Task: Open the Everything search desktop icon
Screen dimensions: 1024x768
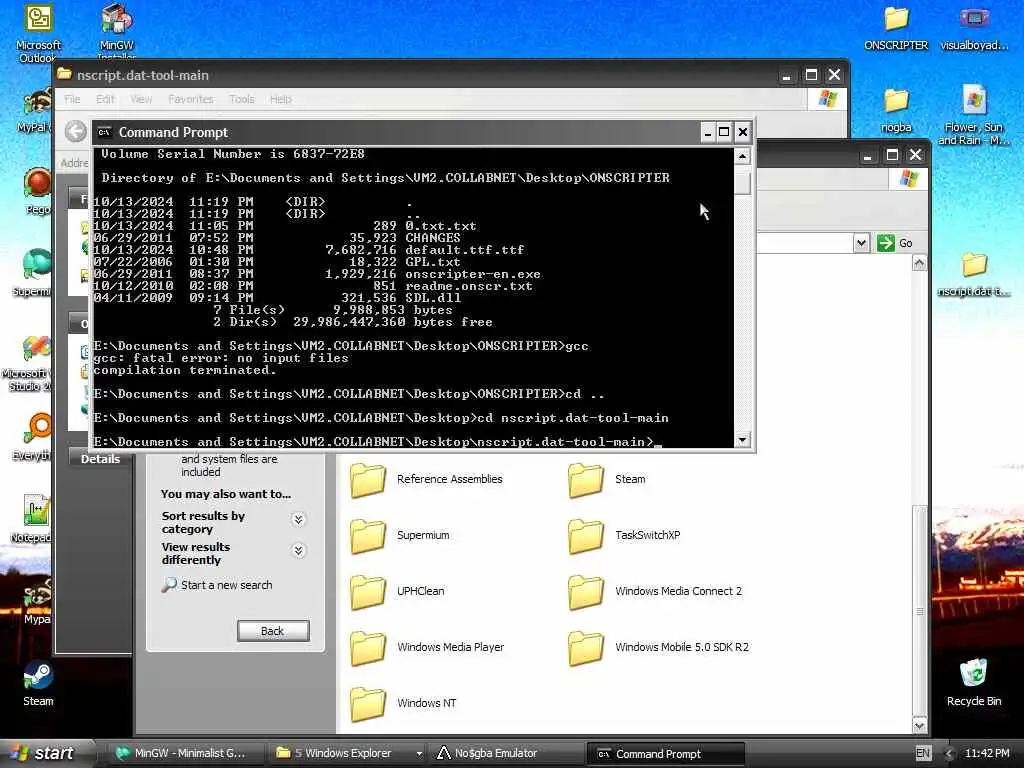Action: [x=33, y=436]
